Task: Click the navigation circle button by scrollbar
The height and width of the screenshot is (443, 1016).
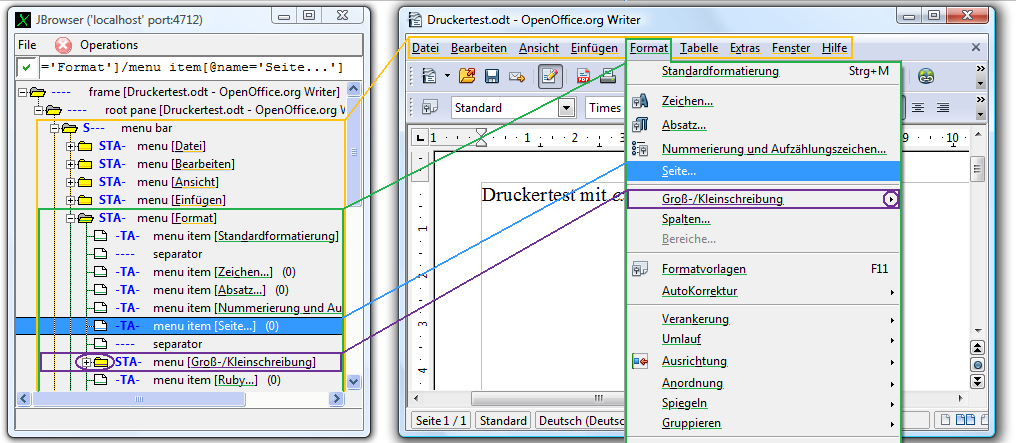Action: [x=978, y=365]
